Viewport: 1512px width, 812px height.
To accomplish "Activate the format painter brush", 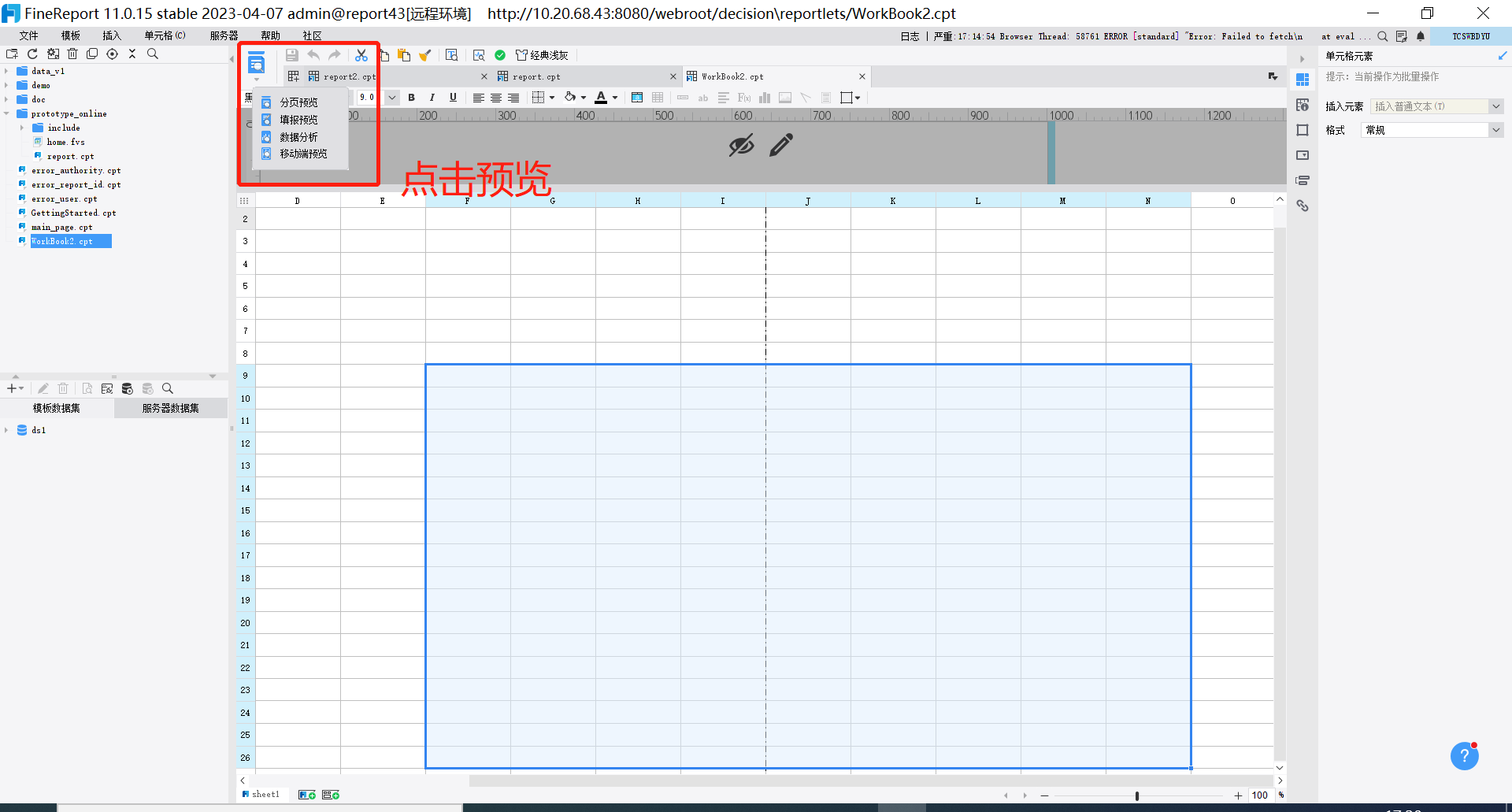I will [x=425, y=55].
